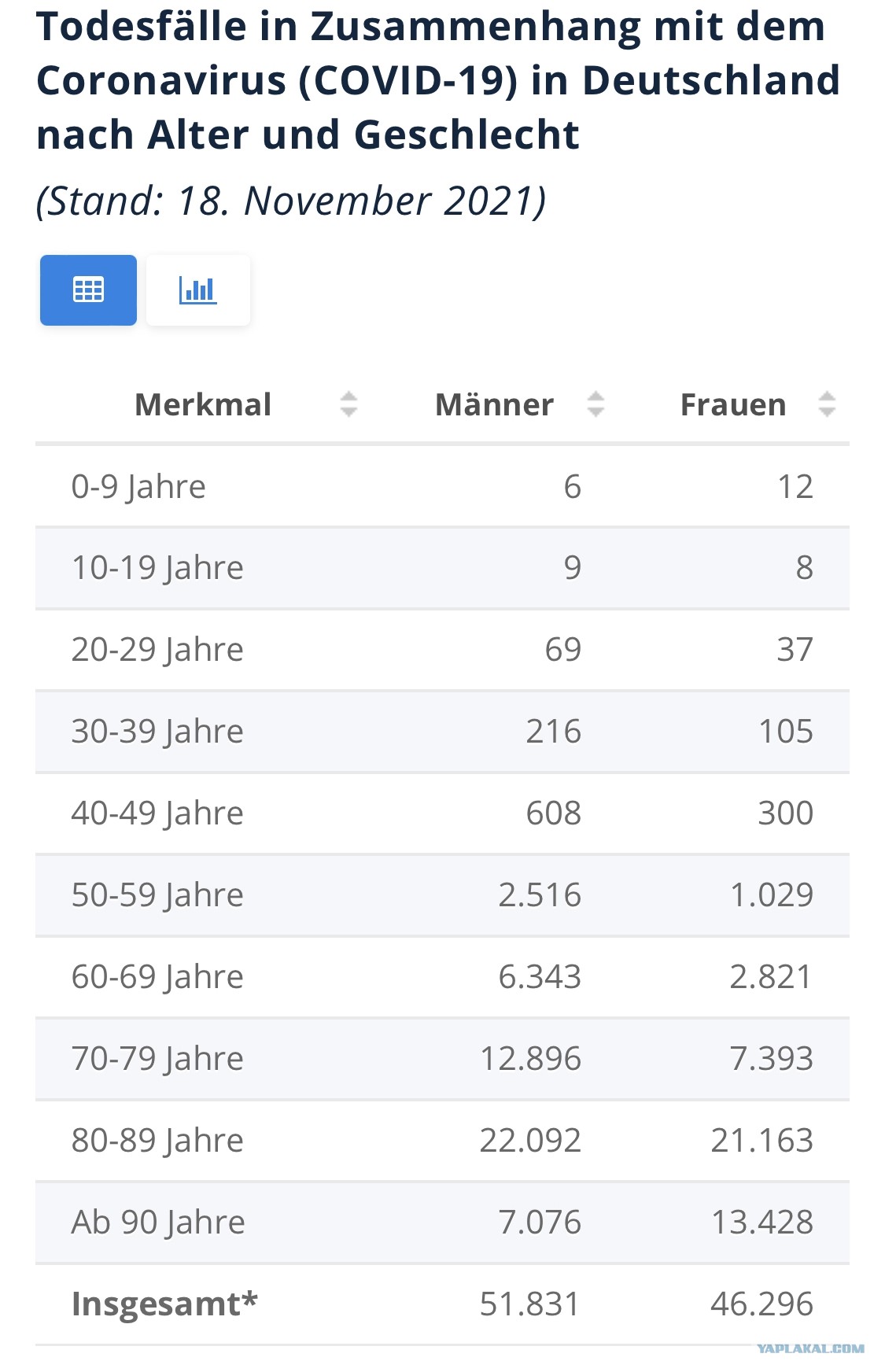Click the Frauen column header
This screenshot has width=885, height=1372.
tap(733, 404)
